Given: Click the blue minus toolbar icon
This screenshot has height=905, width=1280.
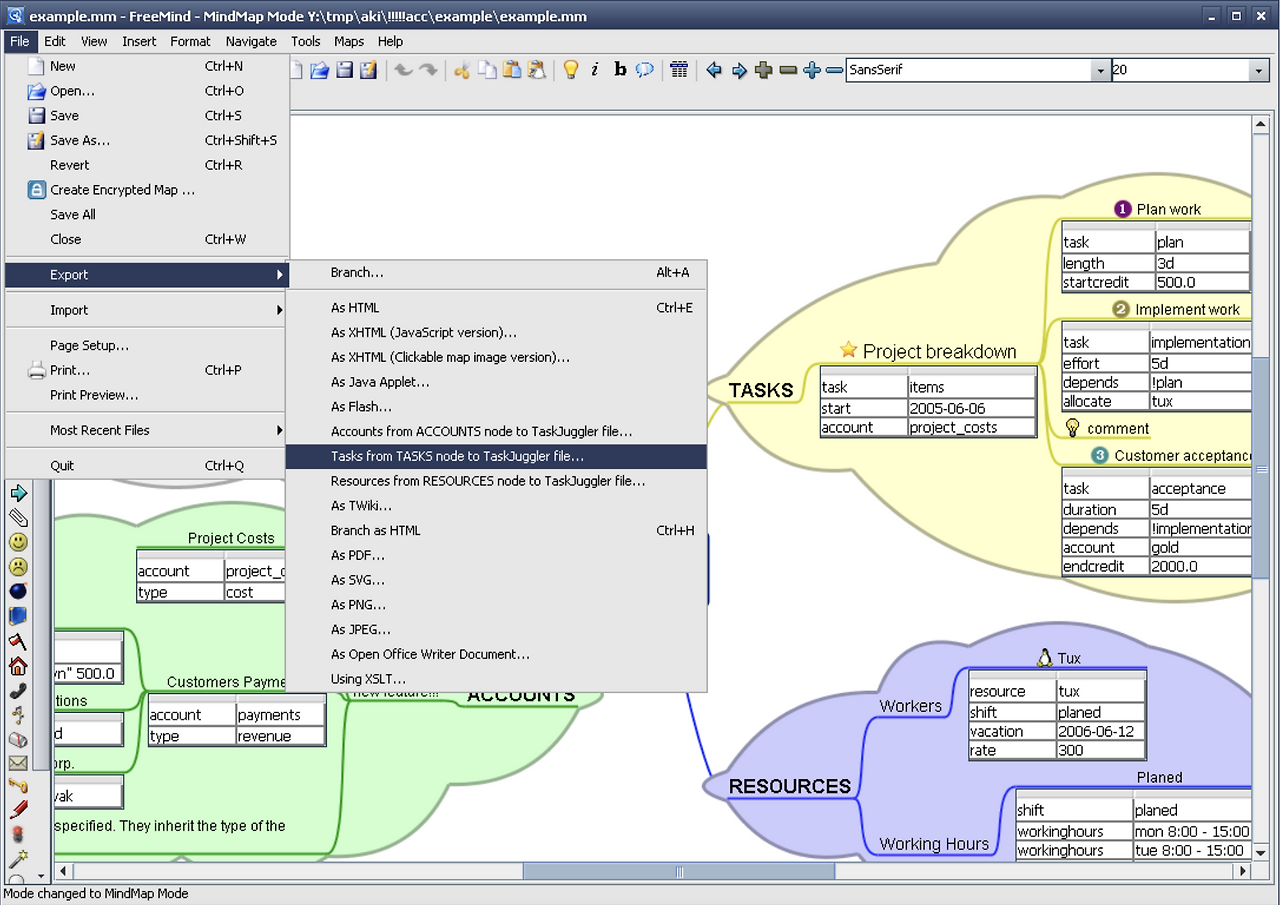Looking at the screenshot, I should pos(834,70).
